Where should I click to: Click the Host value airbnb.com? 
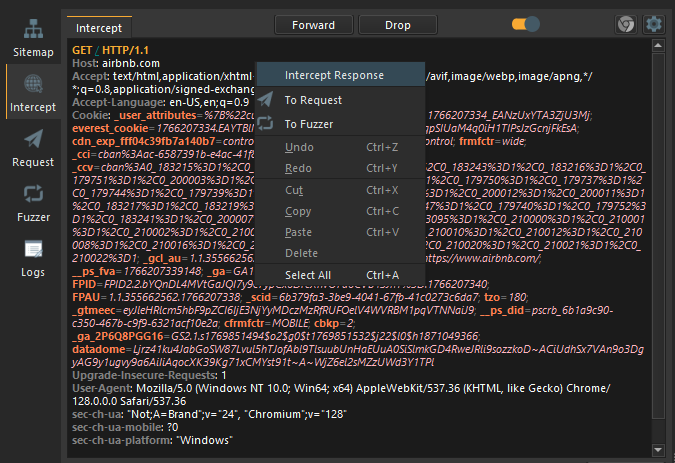click(x=131, y=63)
